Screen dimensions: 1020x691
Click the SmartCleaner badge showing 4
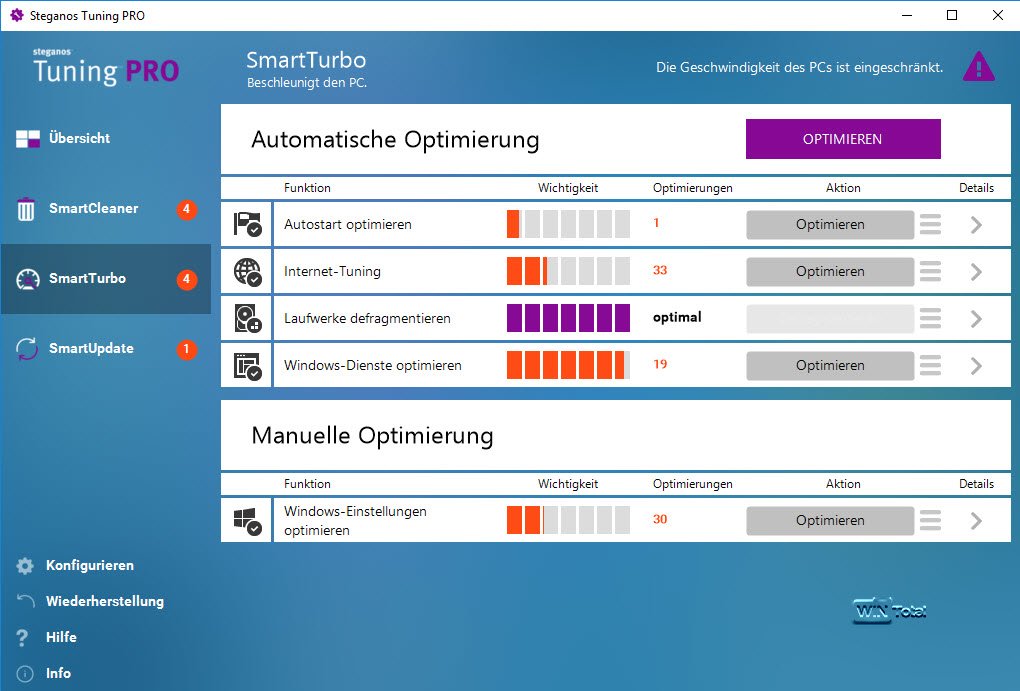coord(187,209)
